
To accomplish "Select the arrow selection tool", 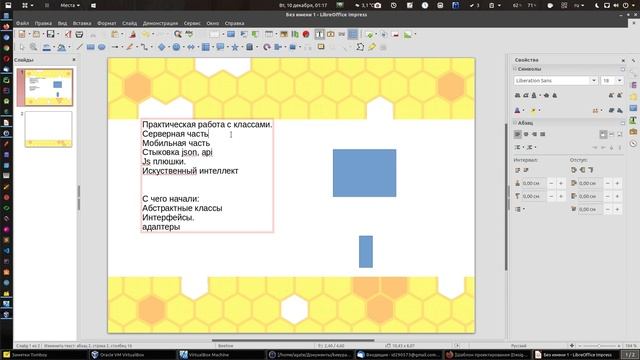I will click(x=22, y=47).
